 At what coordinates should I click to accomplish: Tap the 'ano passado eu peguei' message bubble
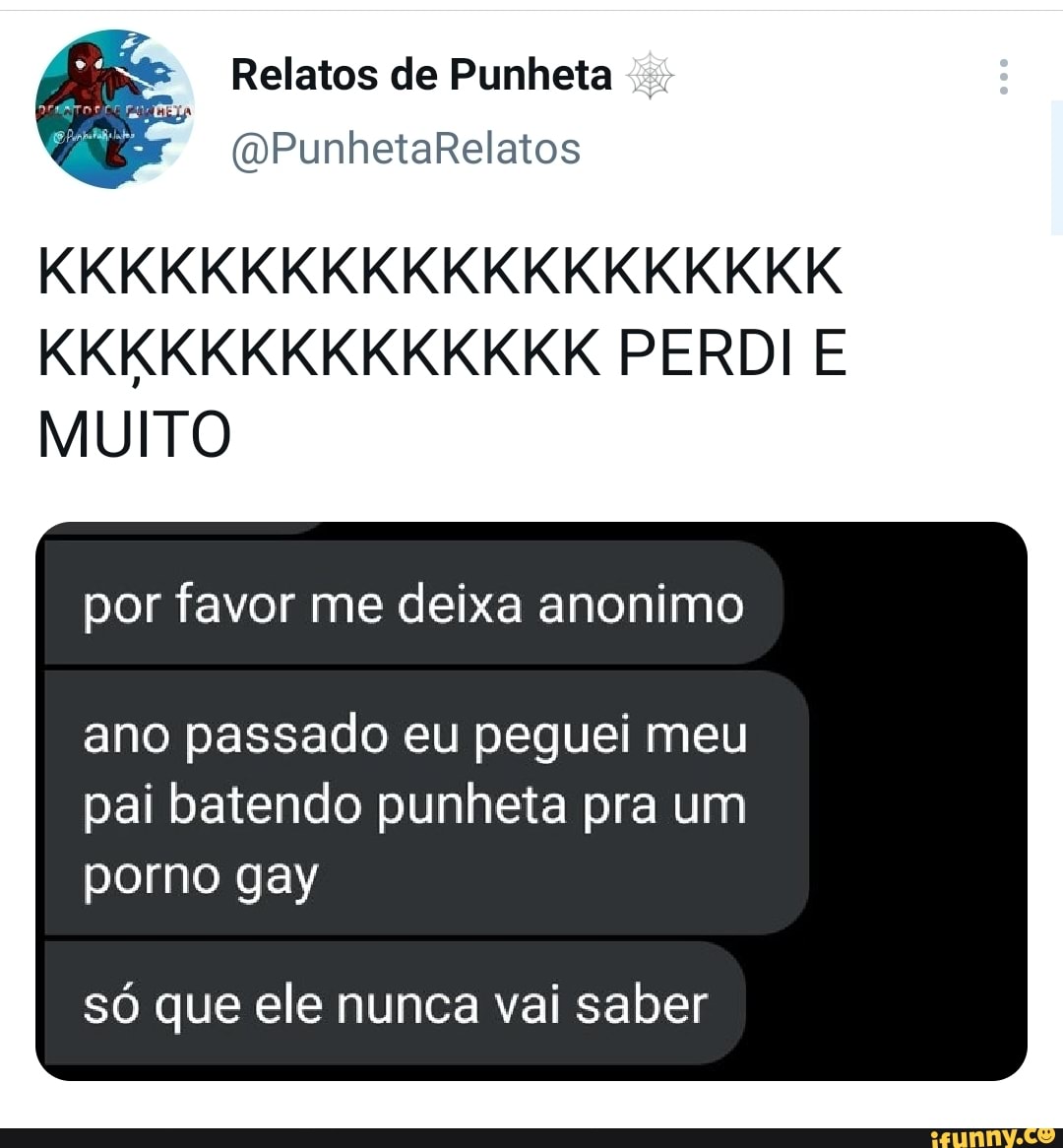coord(426,803)
